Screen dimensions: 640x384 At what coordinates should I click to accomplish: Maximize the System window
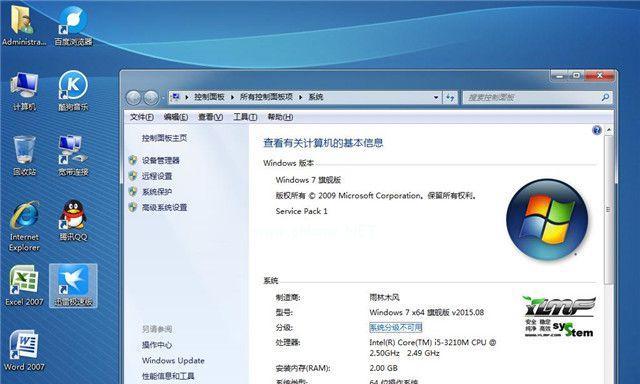pos(576,75)
